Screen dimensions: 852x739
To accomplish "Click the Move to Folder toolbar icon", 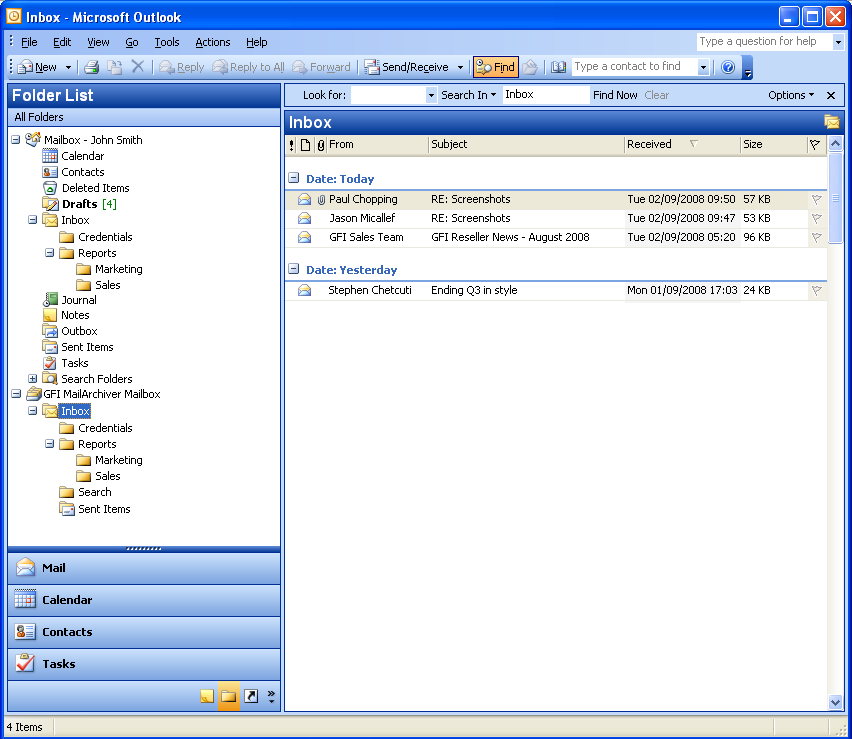I will (x=115, y=67).
